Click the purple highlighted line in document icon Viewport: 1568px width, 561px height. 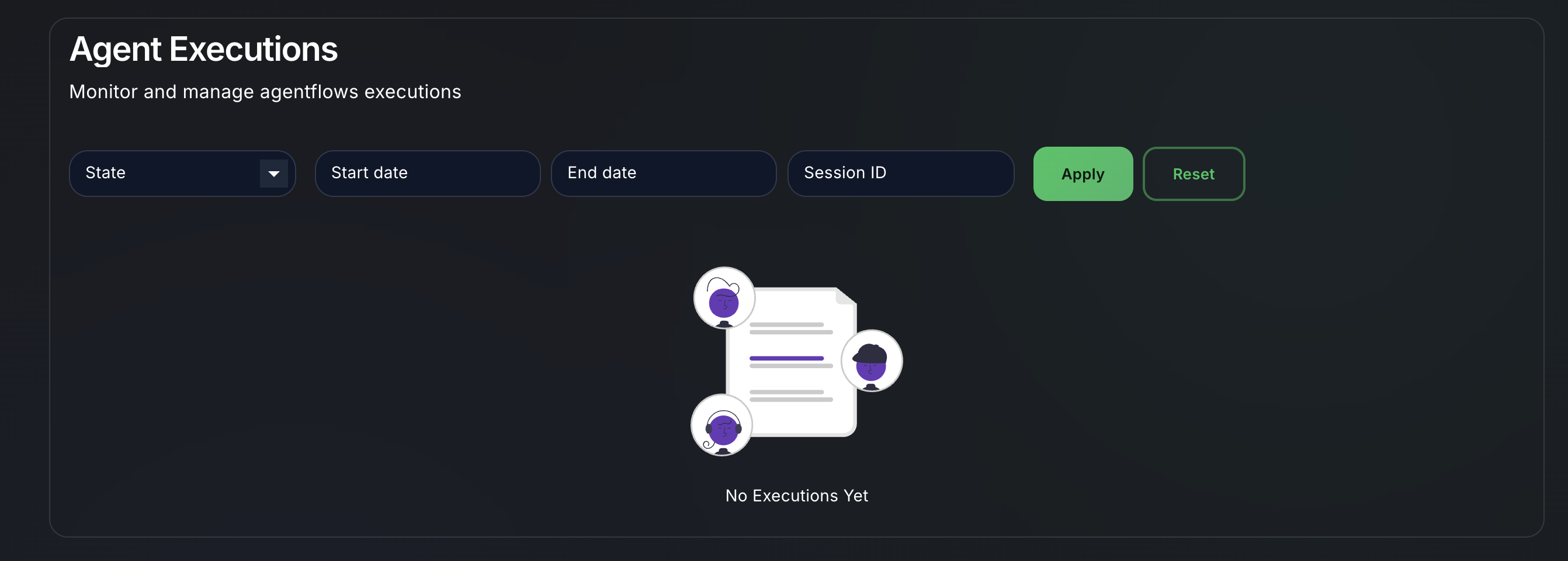click(787, 359)
